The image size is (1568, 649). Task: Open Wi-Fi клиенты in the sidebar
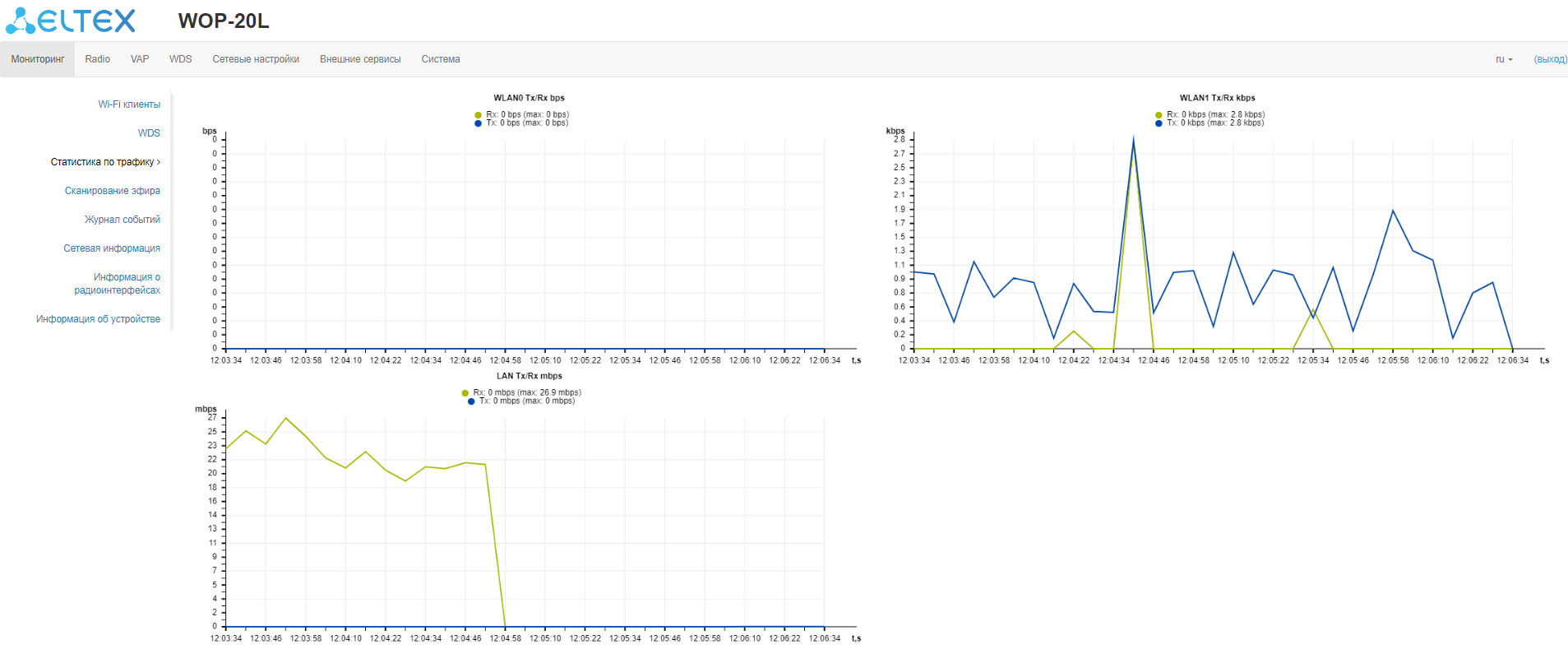click(x=129, y=104)
